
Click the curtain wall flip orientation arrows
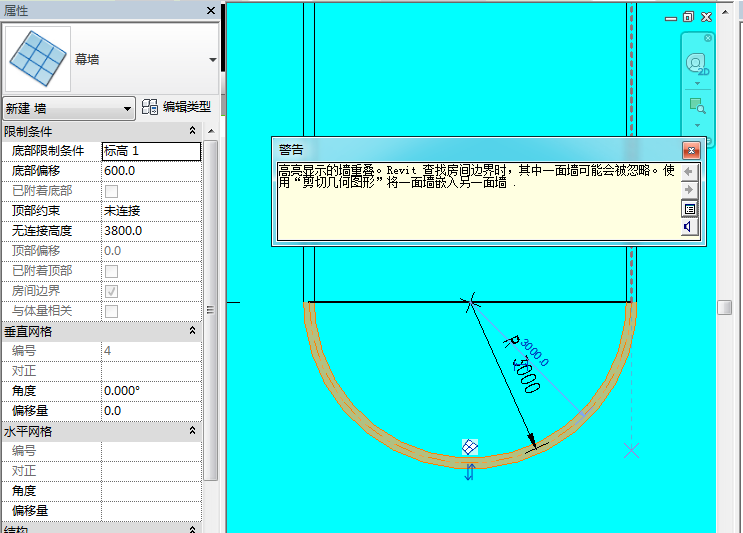tap(470, 472)
